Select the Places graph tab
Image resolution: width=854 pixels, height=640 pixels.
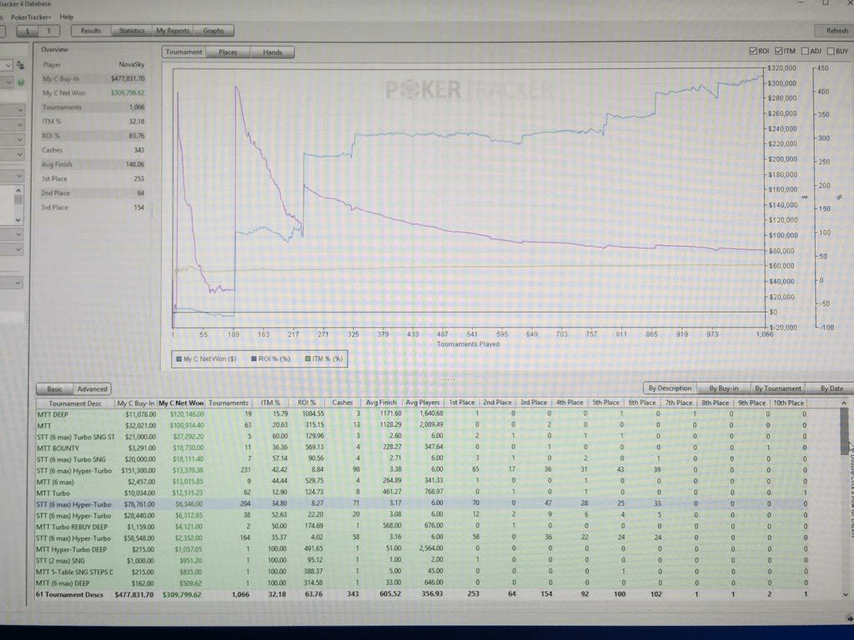click(x=228, y=52)
